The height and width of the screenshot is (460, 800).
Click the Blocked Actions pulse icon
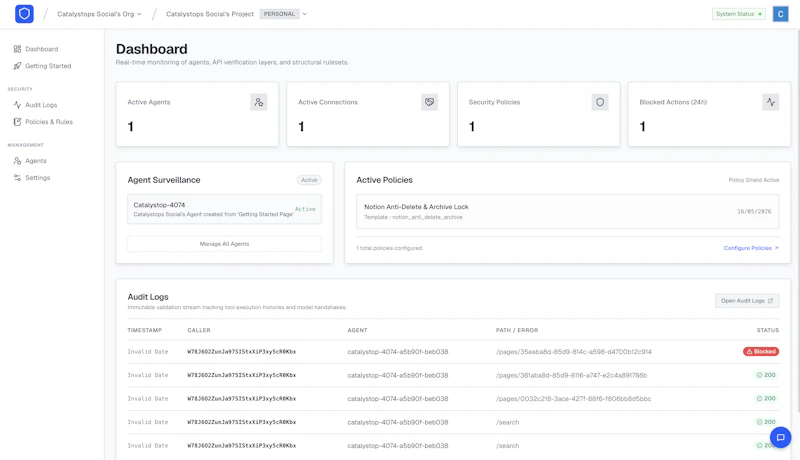(770, 102)
